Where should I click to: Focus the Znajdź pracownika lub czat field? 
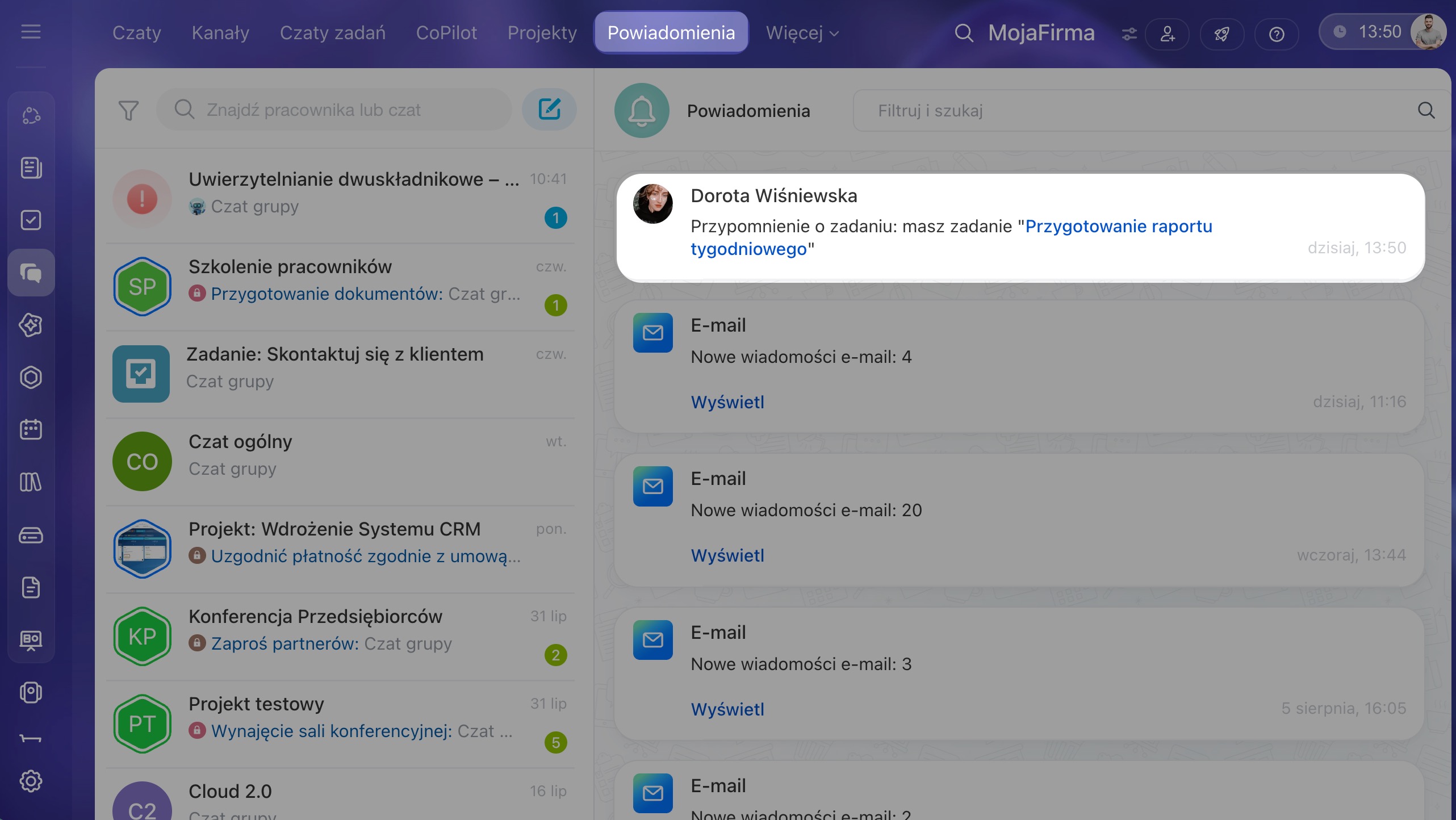(x=334, y=109)
